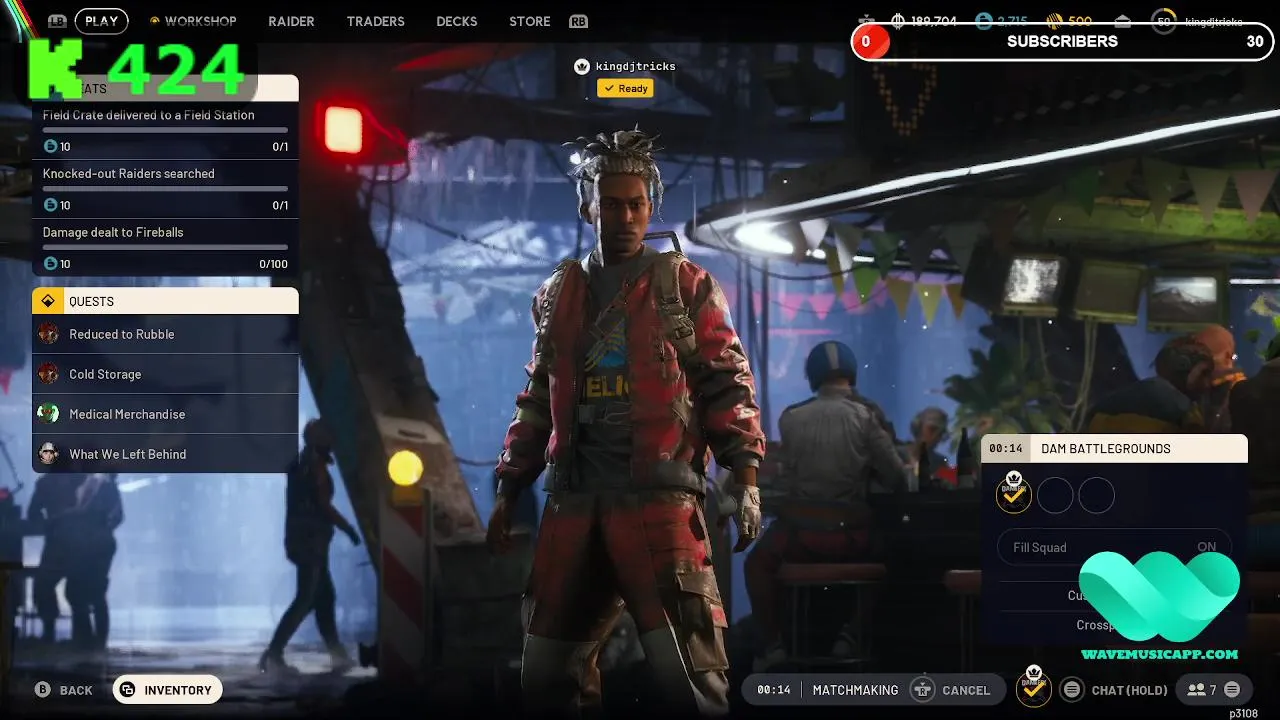Open the Cold Storage quest
Screen dimensions: 1280x720
click(165, 374)
